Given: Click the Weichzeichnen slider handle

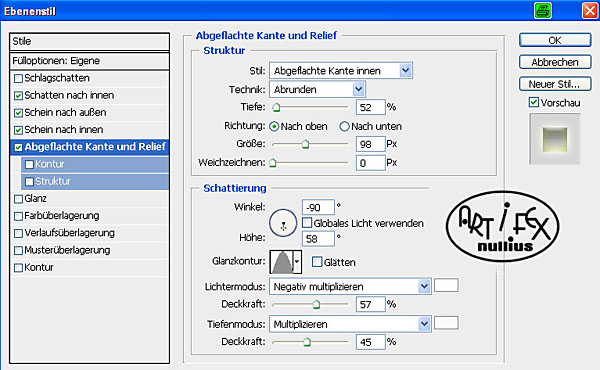Looking at the screenshot, I should 273,163.
